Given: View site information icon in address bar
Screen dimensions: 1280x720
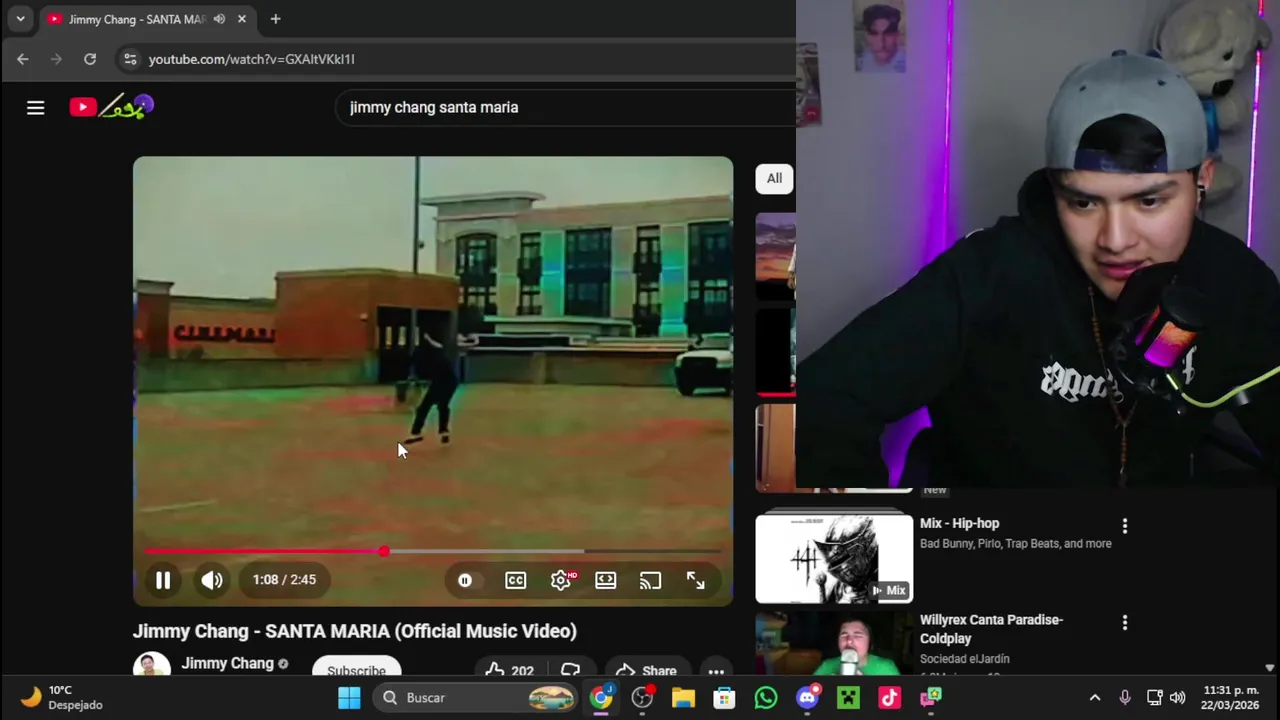Looking at the screenshot, I should [x=130, y=59].
